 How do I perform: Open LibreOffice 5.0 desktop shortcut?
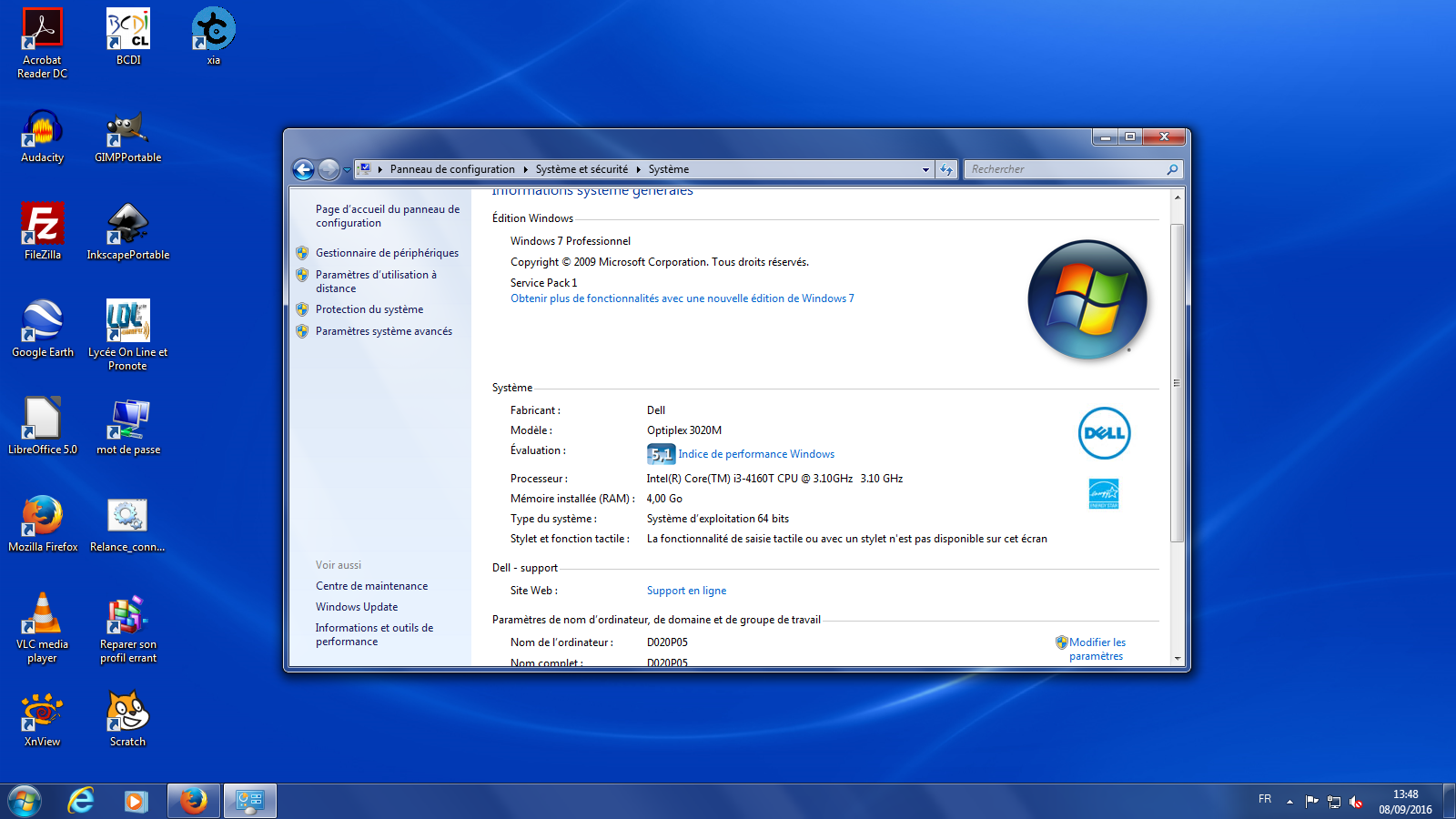[42, 426]
